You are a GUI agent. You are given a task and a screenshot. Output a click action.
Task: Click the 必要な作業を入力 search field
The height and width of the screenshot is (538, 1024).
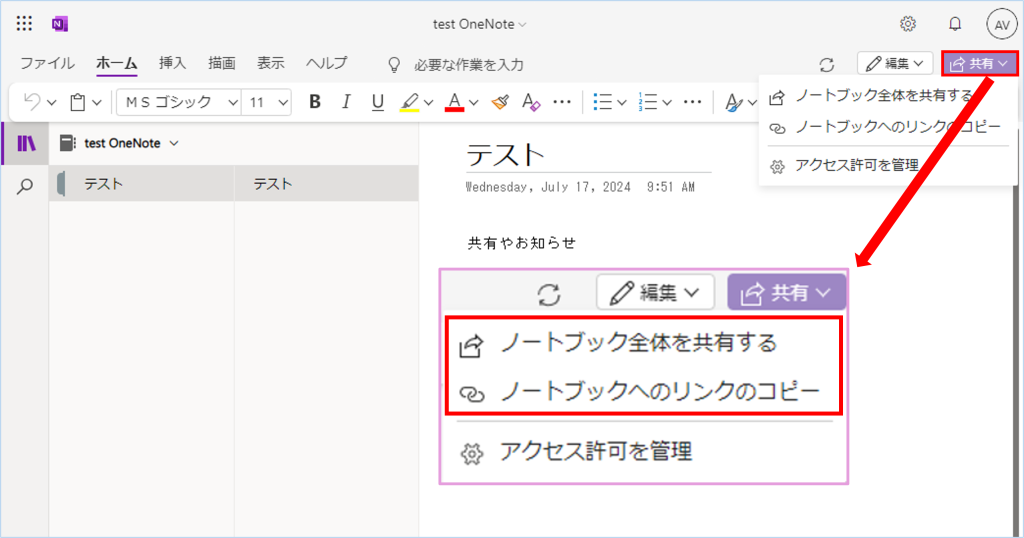(469, 65)
